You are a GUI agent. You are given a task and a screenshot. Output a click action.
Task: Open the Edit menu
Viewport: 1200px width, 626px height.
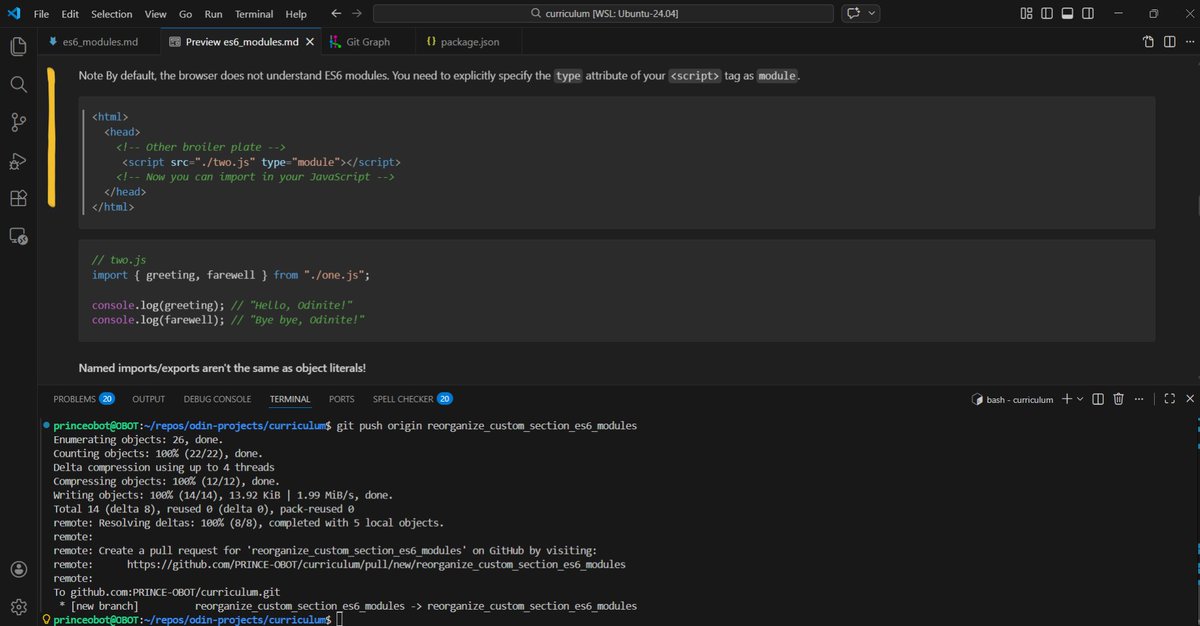(x=70, y=14)
